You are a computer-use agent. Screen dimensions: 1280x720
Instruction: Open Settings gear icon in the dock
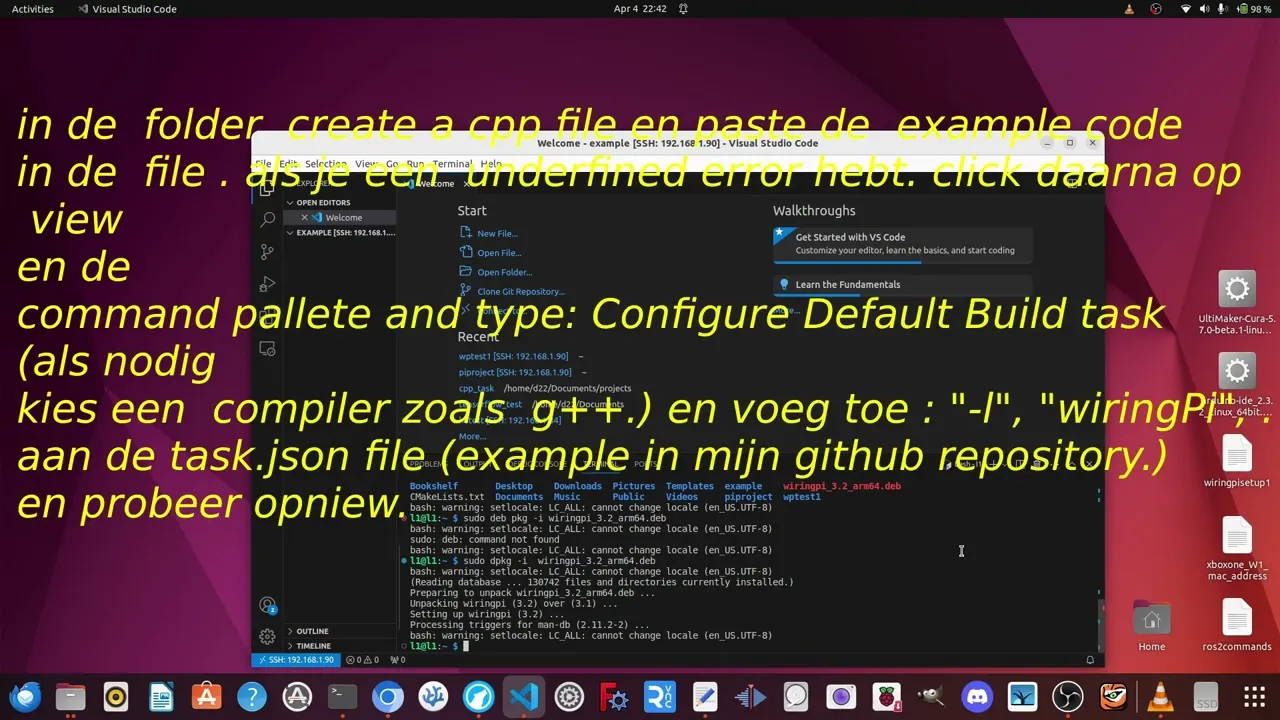point(569,696)
